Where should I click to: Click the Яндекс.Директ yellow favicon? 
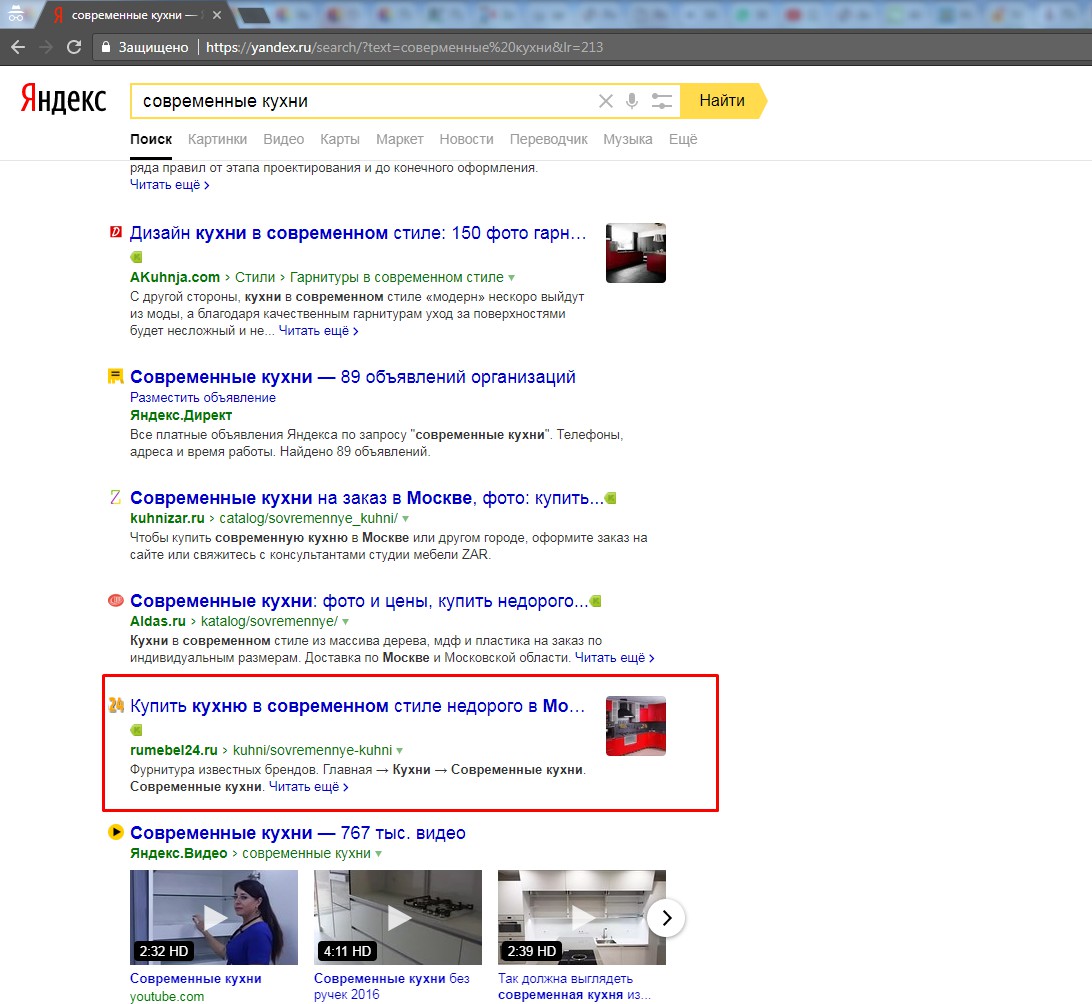click(x=116, y=377)
